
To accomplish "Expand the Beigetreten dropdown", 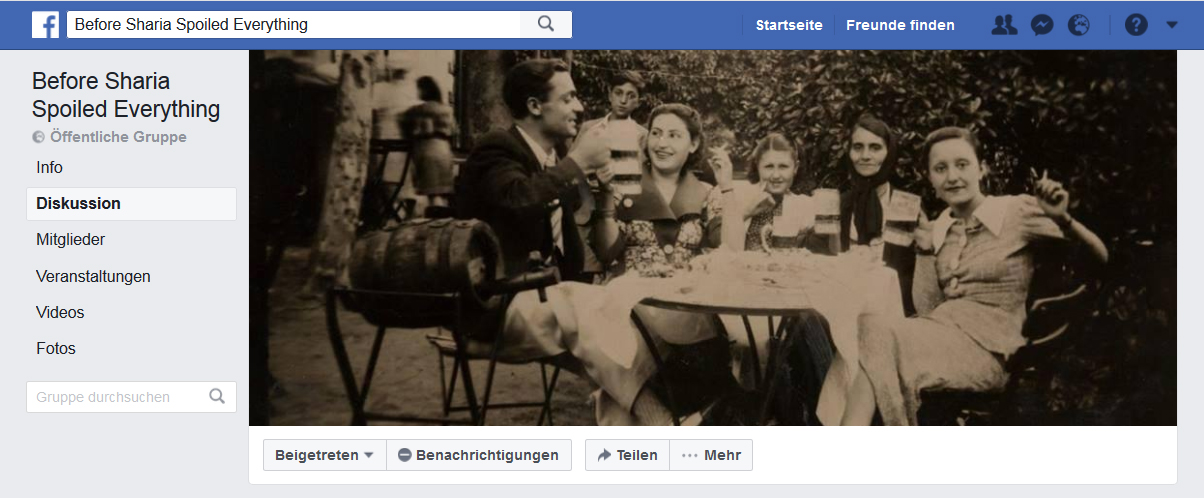I will [x=325, y=455].
